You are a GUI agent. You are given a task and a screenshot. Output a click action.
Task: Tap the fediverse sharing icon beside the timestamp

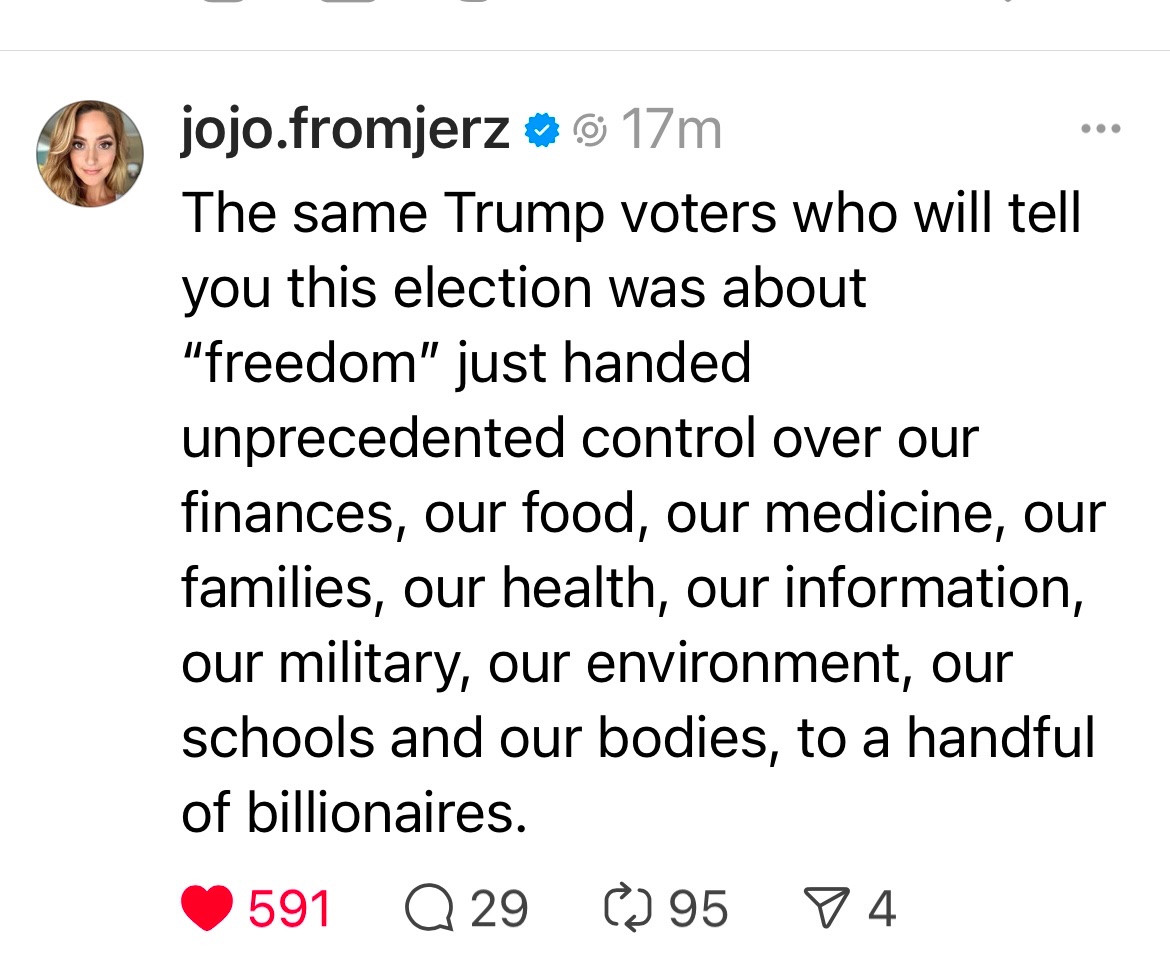coord(591,130)
